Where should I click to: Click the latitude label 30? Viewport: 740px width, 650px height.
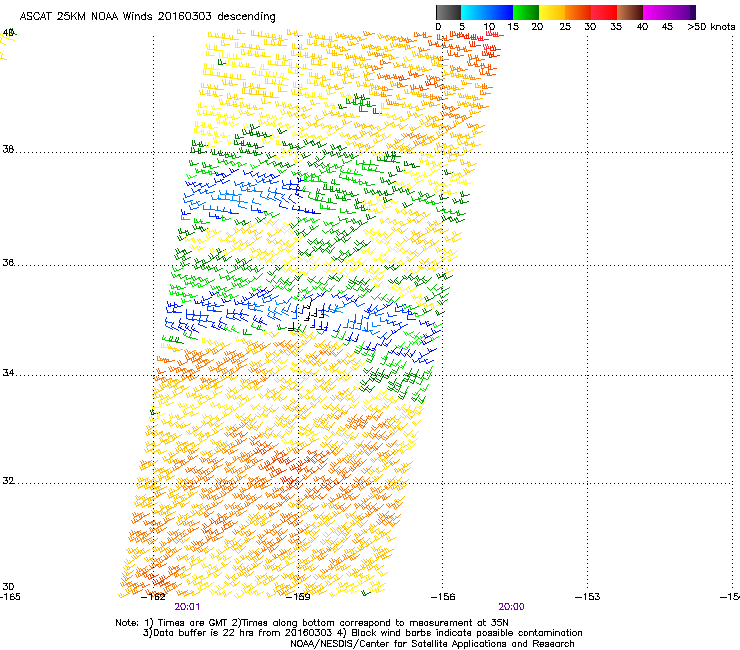pyautogui.click(x=8, y=587)
